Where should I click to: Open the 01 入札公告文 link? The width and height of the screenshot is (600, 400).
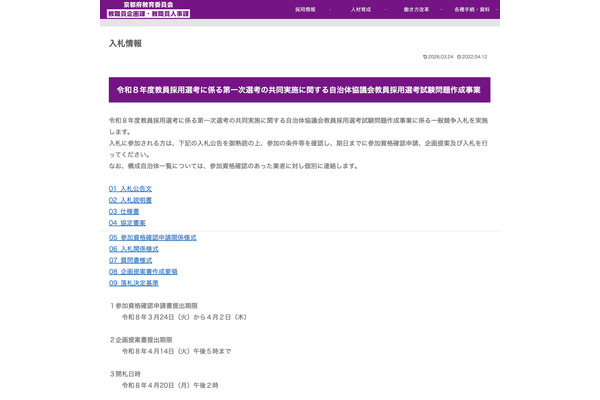click(130, 189)
